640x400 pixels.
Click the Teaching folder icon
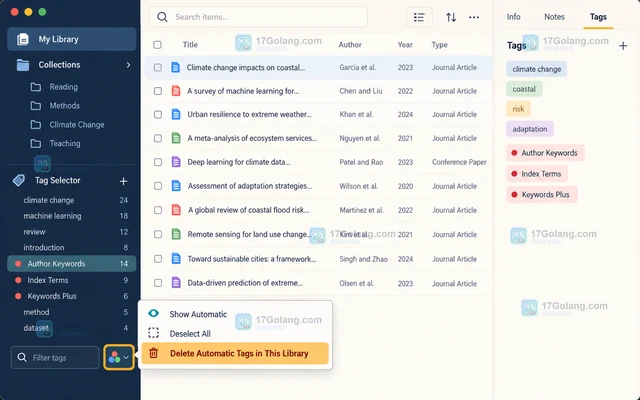36,143
